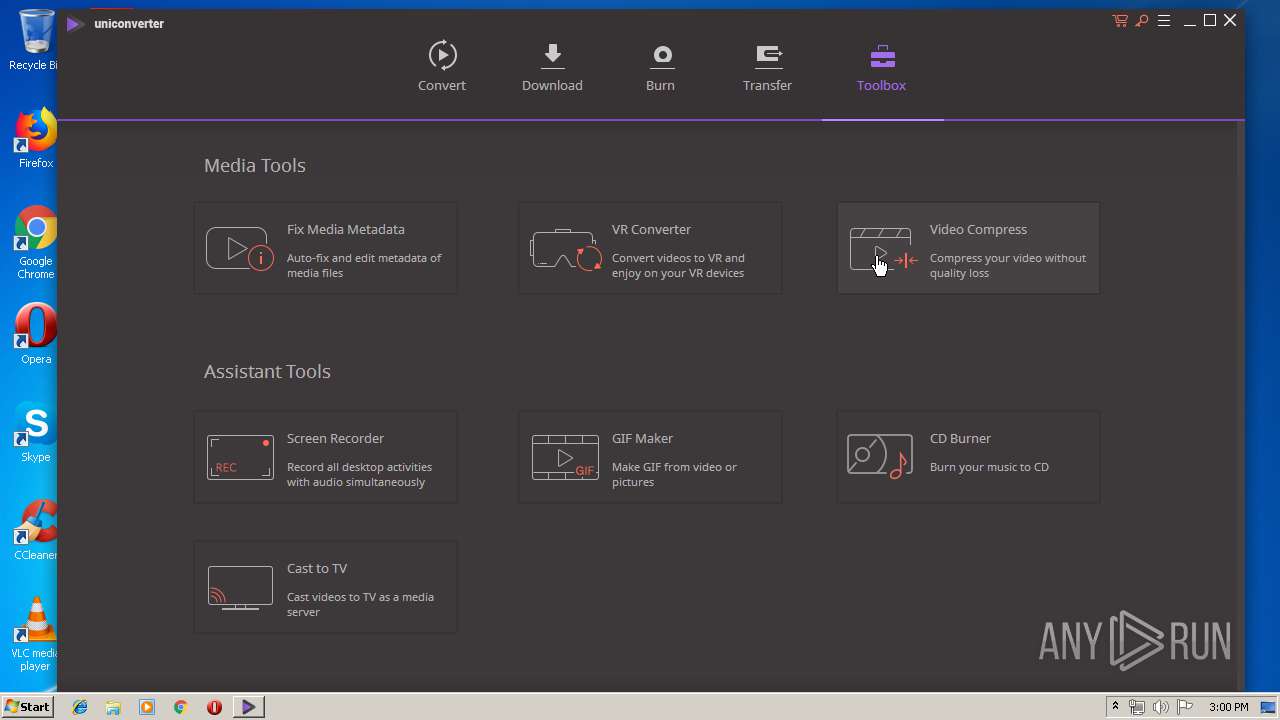
Task: Click the GIF Maker title text
Action: (x=642, y=438)
